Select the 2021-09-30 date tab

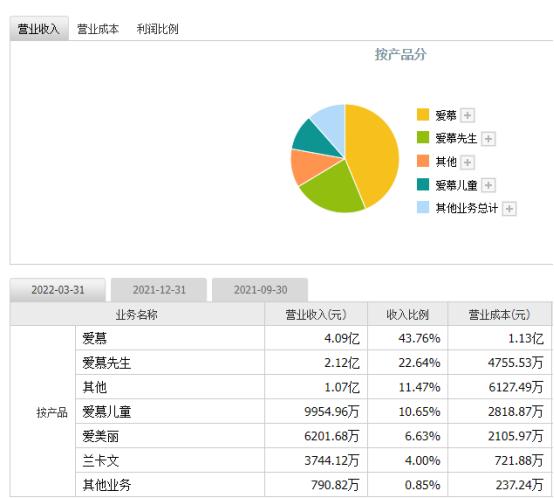coord(260,290)
